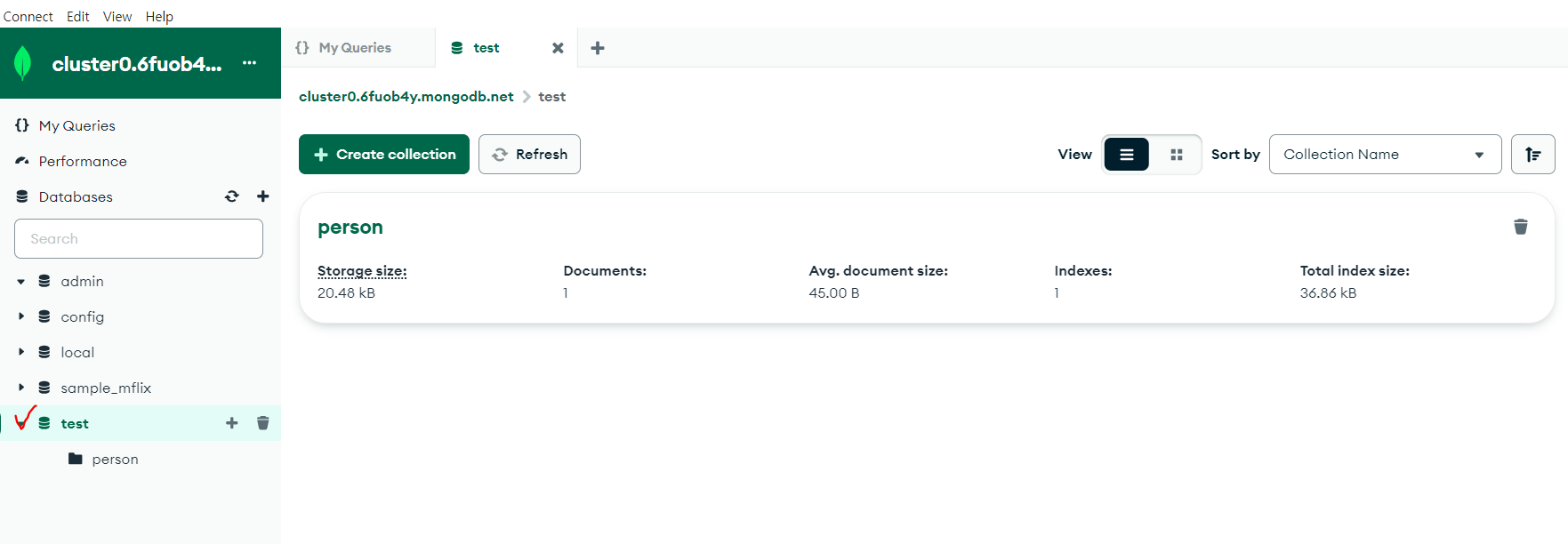Click the admin database icon
This screenshot has height=544, width=1568.
pyautogui.click(x=44, y=281)
